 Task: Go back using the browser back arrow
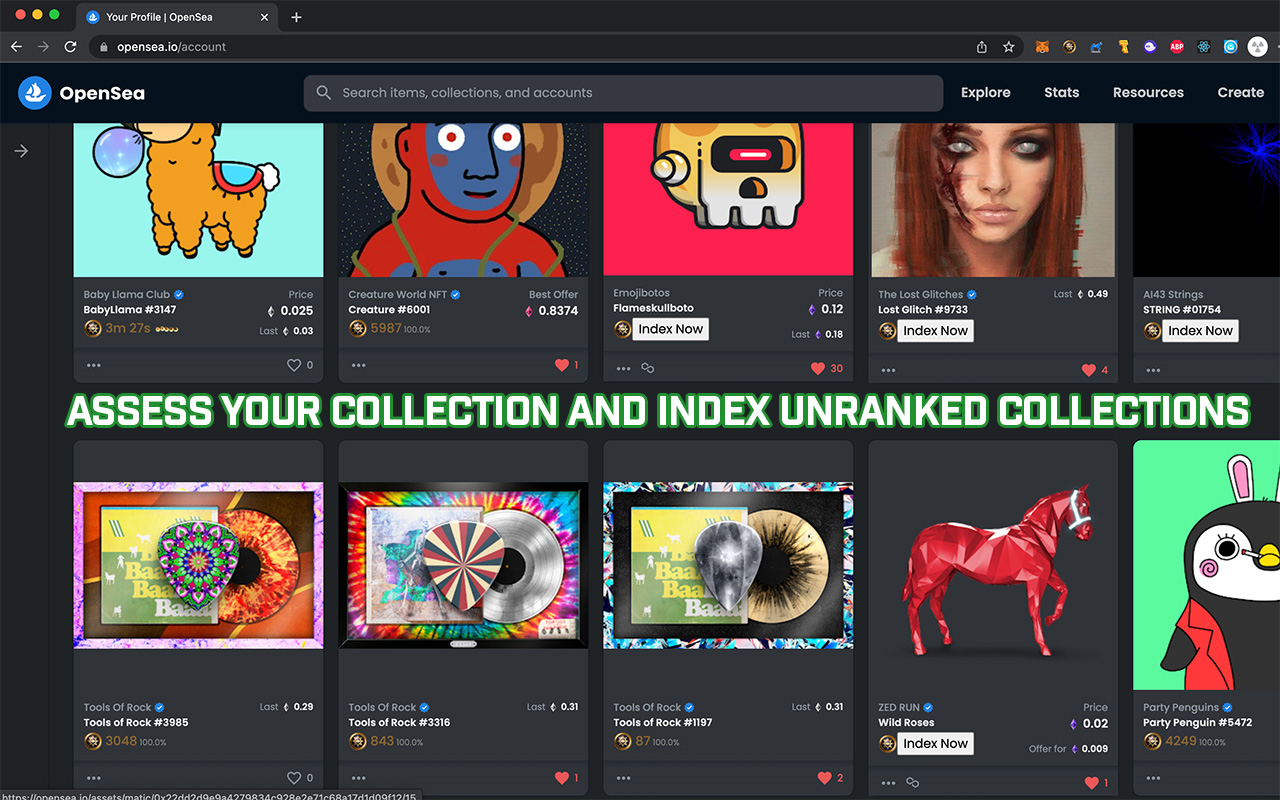coord(16,47)
